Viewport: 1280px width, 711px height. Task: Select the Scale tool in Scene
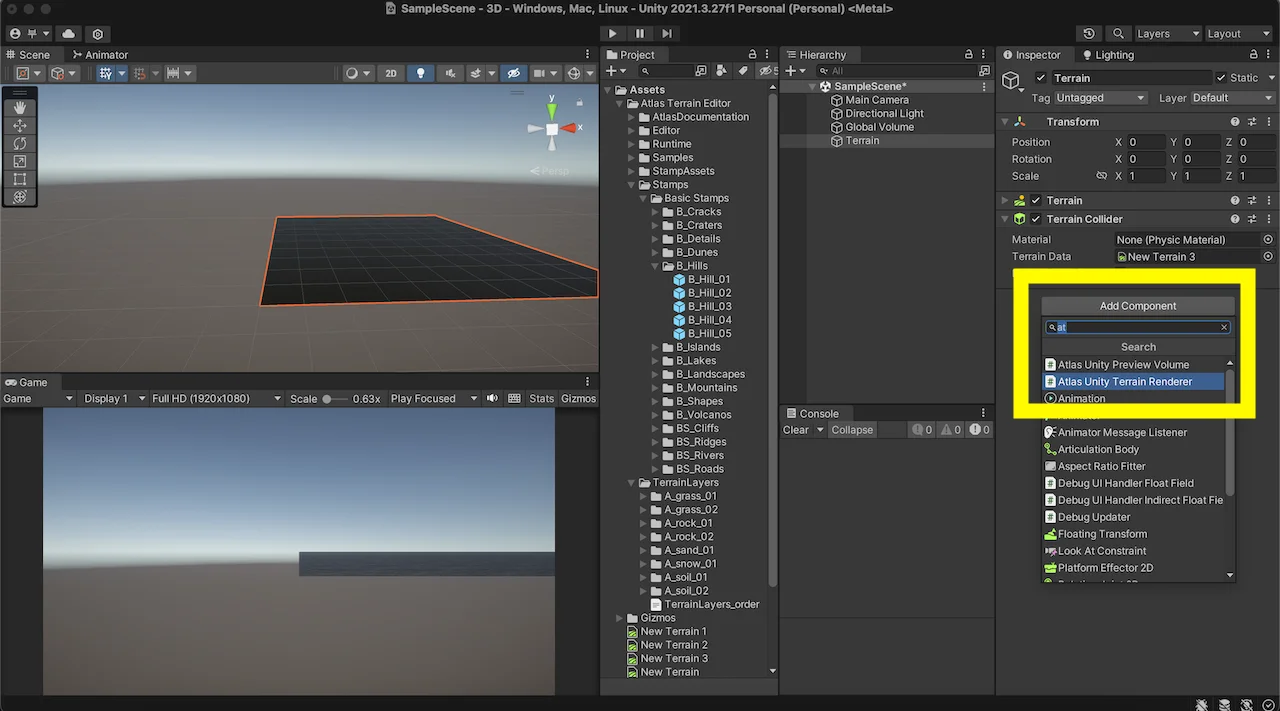tap(20, 162)
